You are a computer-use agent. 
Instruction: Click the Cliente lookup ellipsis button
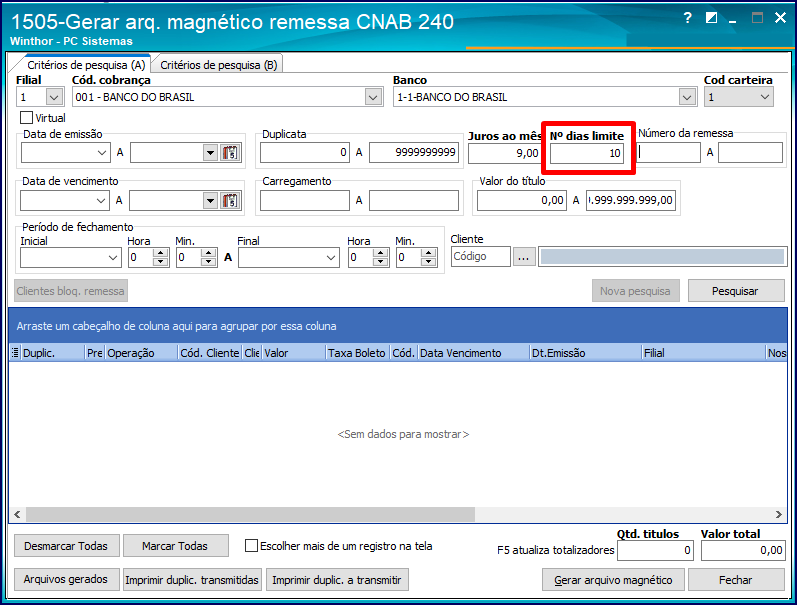[524, 257]
